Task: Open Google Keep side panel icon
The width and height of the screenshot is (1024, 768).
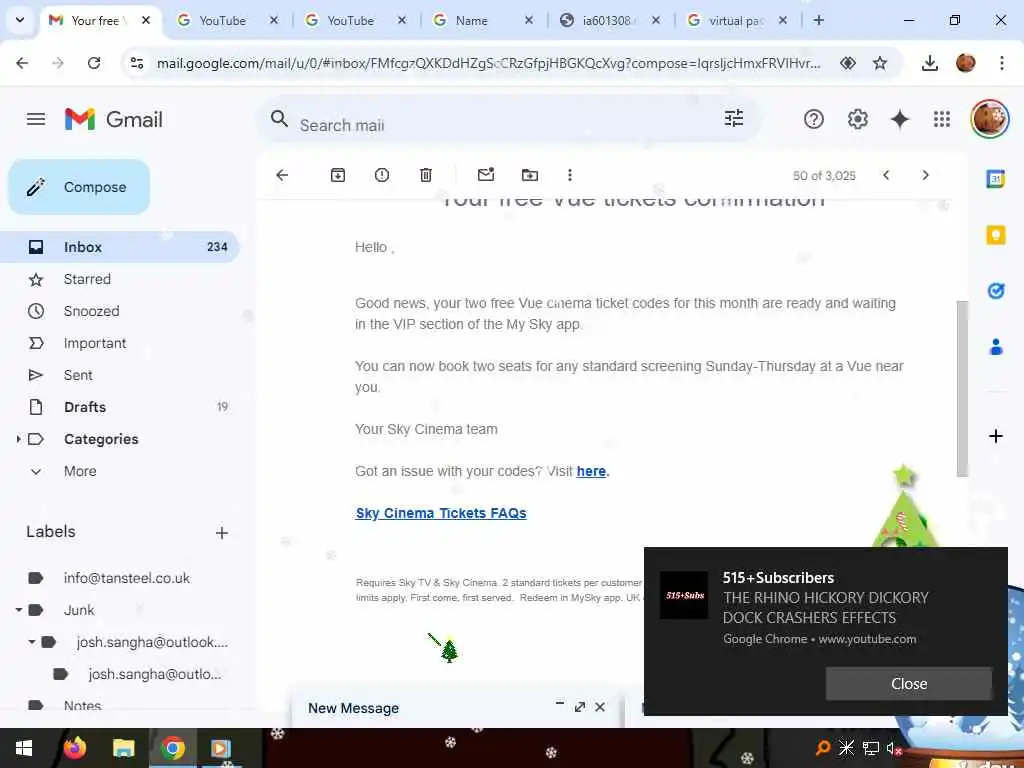Action: 996,234
